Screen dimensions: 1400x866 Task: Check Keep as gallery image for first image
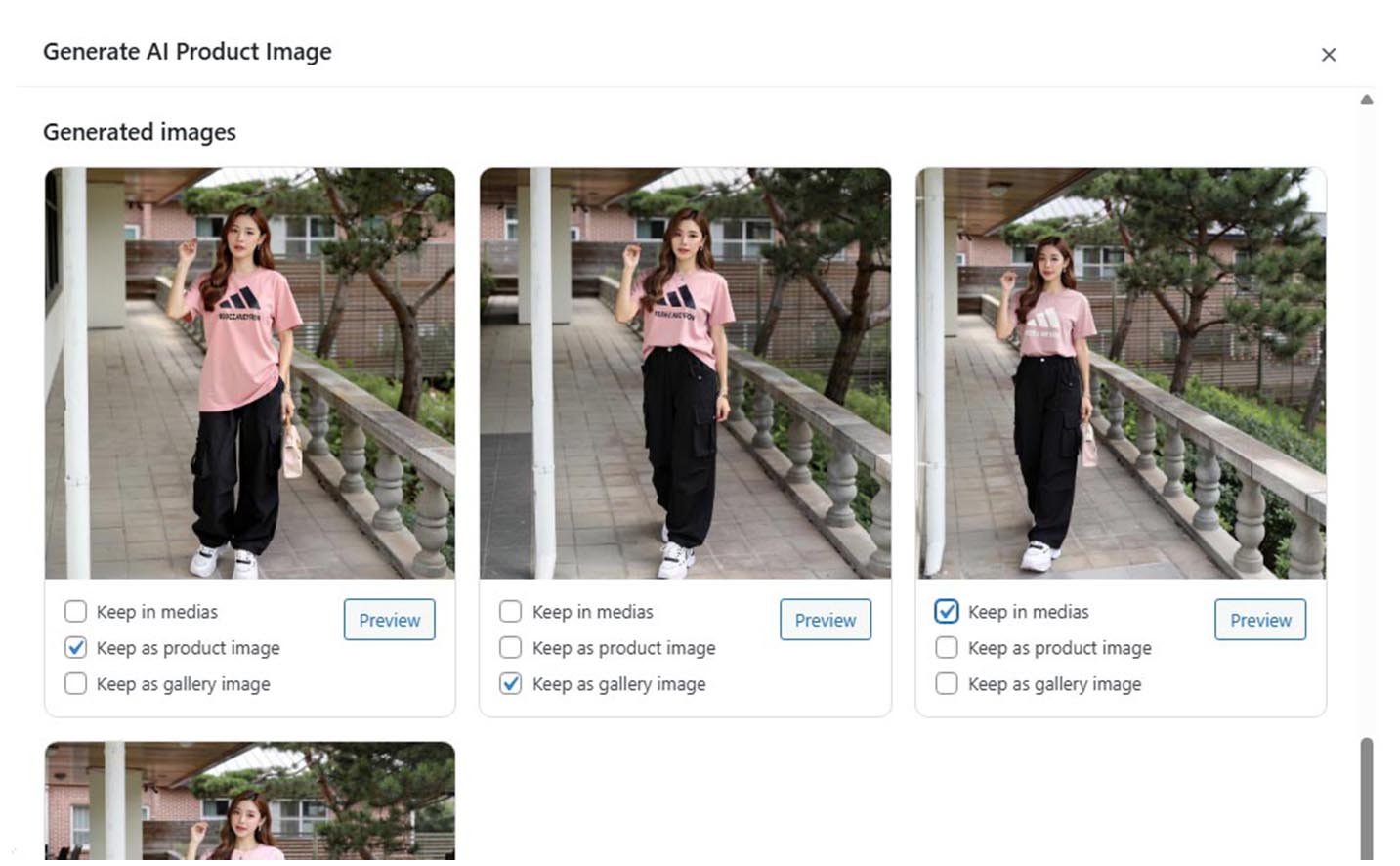tap(75, 684)
